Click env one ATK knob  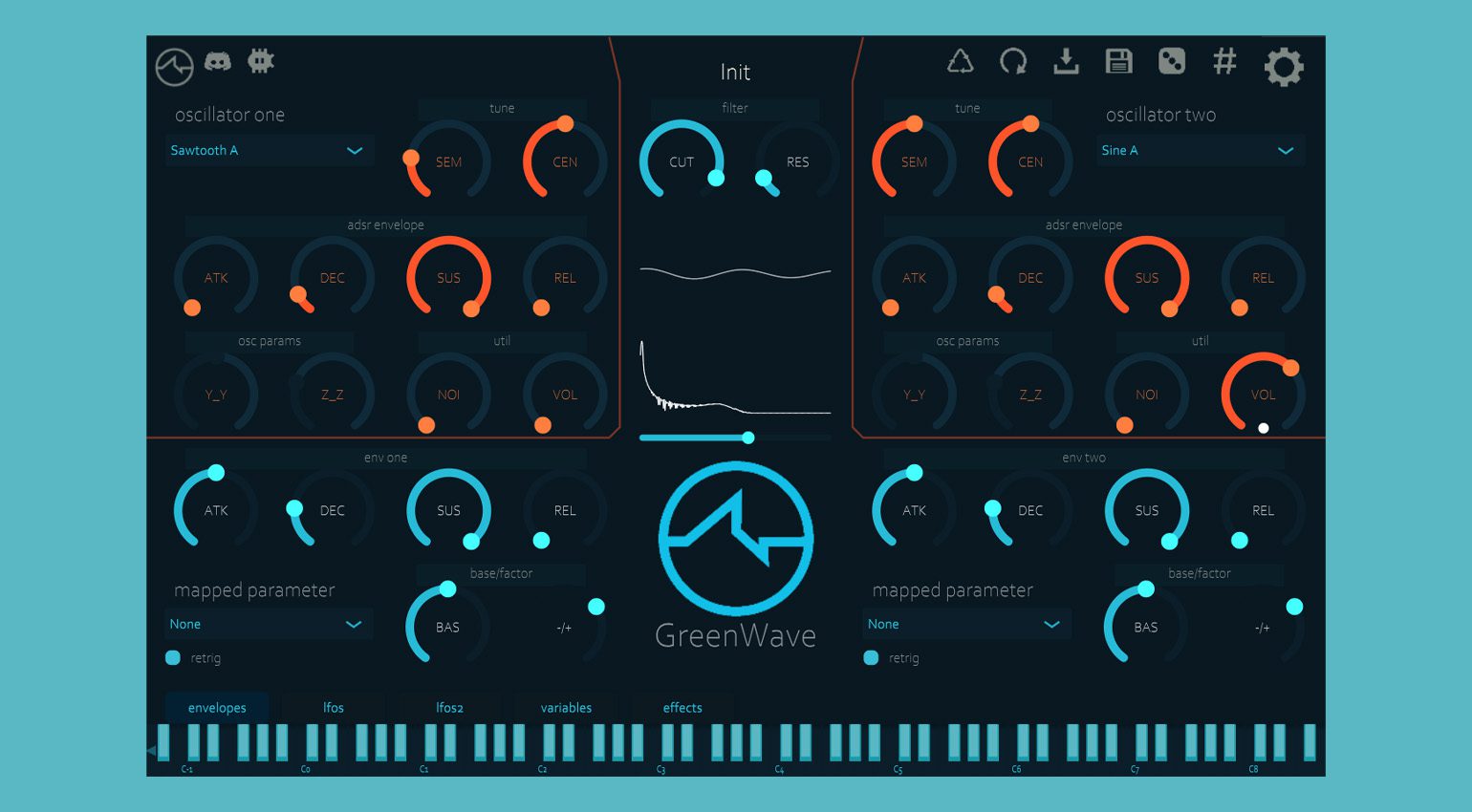[x=216, y=510]
